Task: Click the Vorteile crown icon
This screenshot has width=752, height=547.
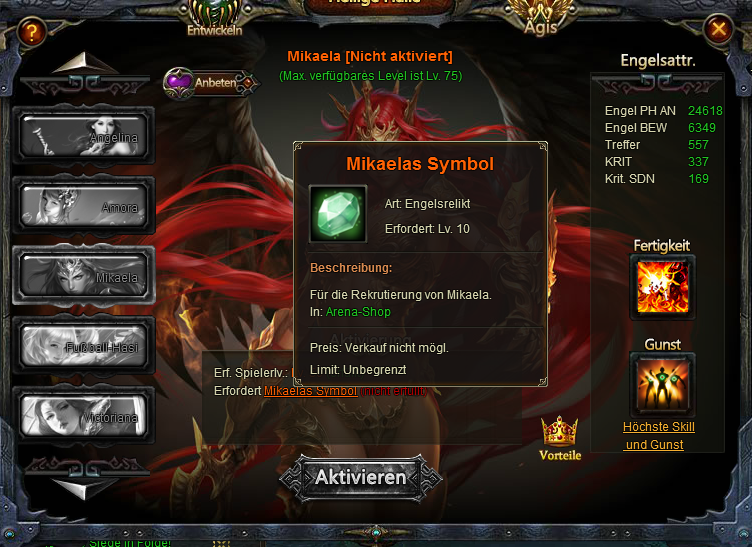Action: [560, 438]
